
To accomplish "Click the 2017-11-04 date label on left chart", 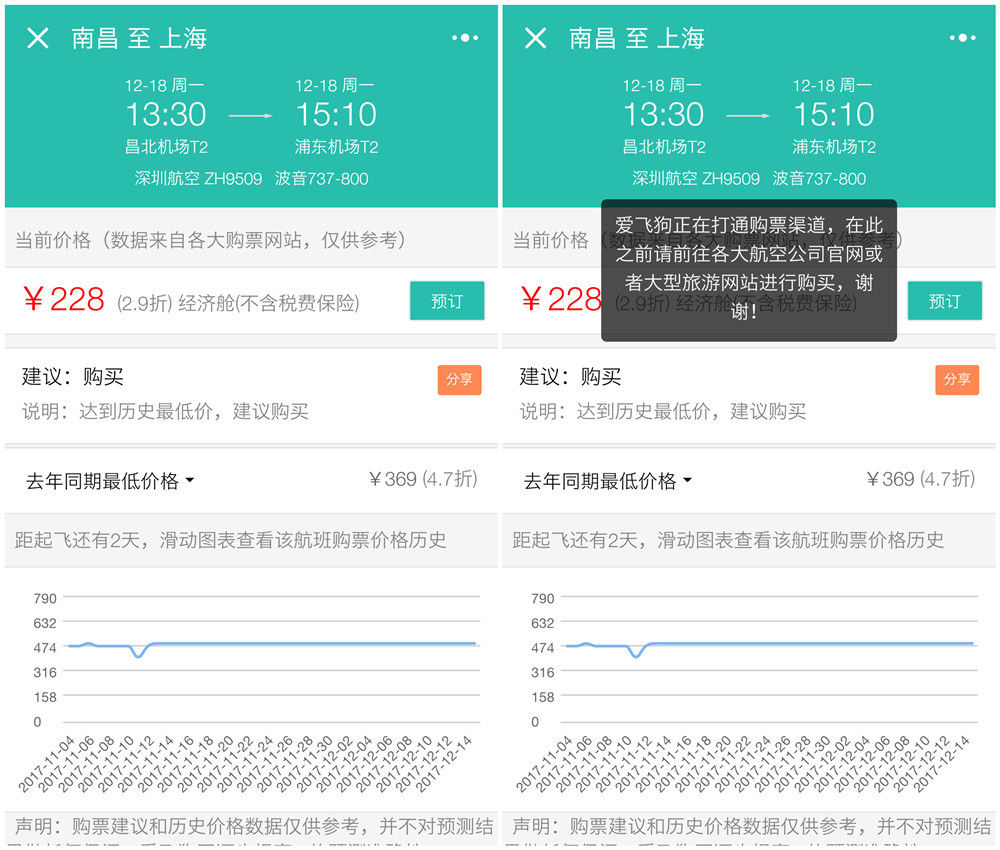I will [x=45, y=764].
